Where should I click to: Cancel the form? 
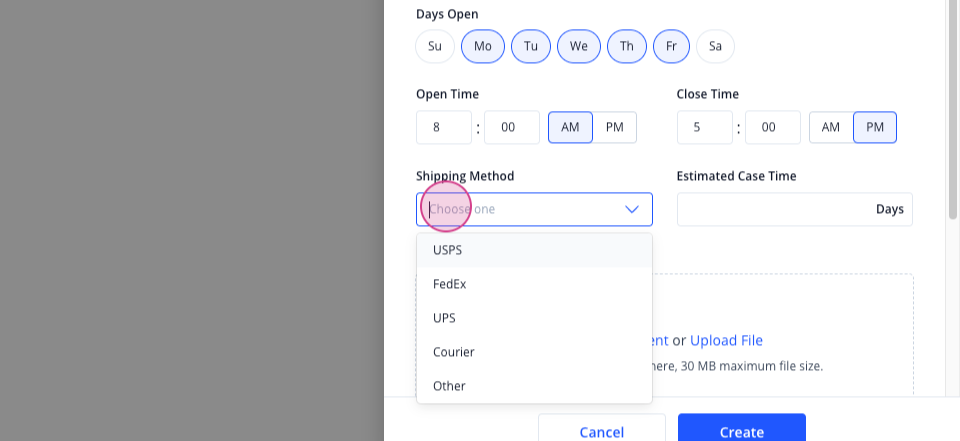click(602, 431)
